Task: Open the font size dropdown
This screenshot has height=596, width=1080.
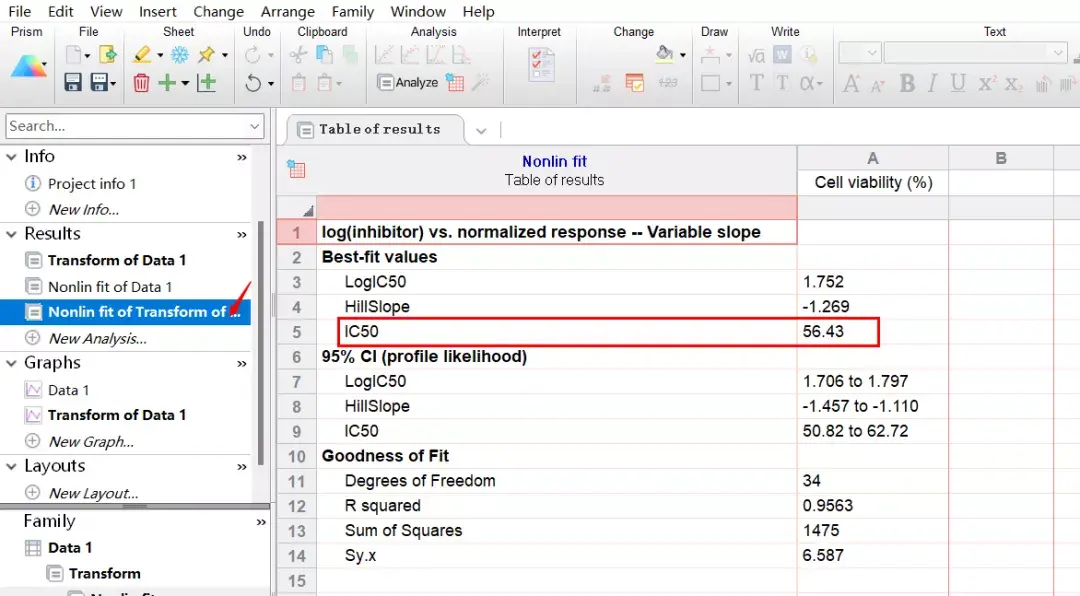Action: coord(871,53)
